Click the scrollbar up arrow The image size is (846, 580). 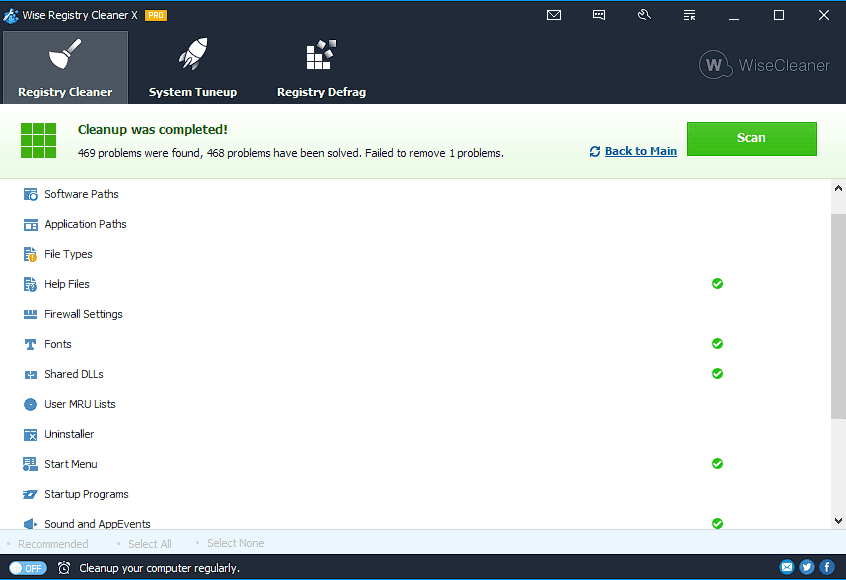tap(838, 188)
